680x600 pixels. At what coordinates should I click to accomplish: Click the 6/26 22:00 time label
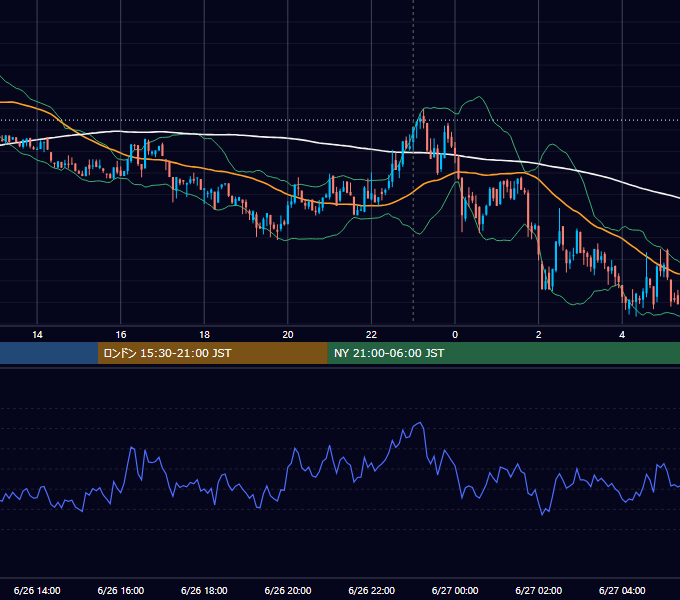371,590
